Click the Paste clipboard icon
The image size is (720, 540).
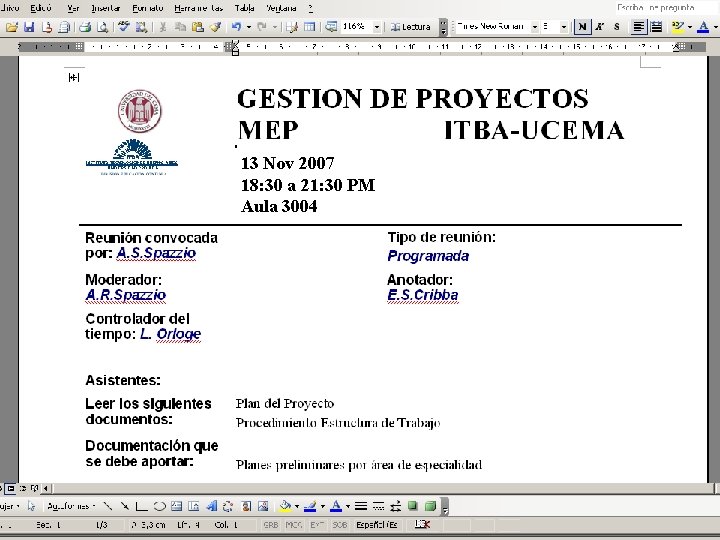tap(197, 27)
